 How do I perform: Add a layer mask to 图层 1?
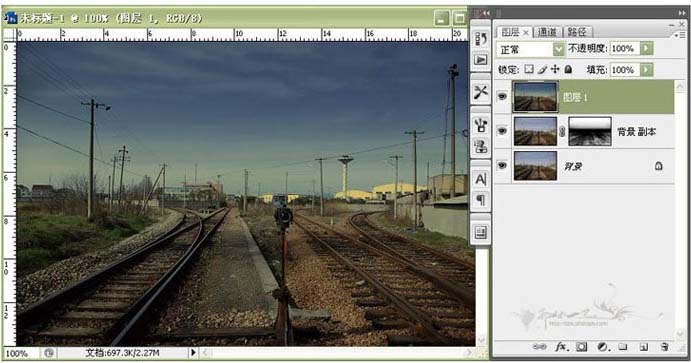pos(582,347)
